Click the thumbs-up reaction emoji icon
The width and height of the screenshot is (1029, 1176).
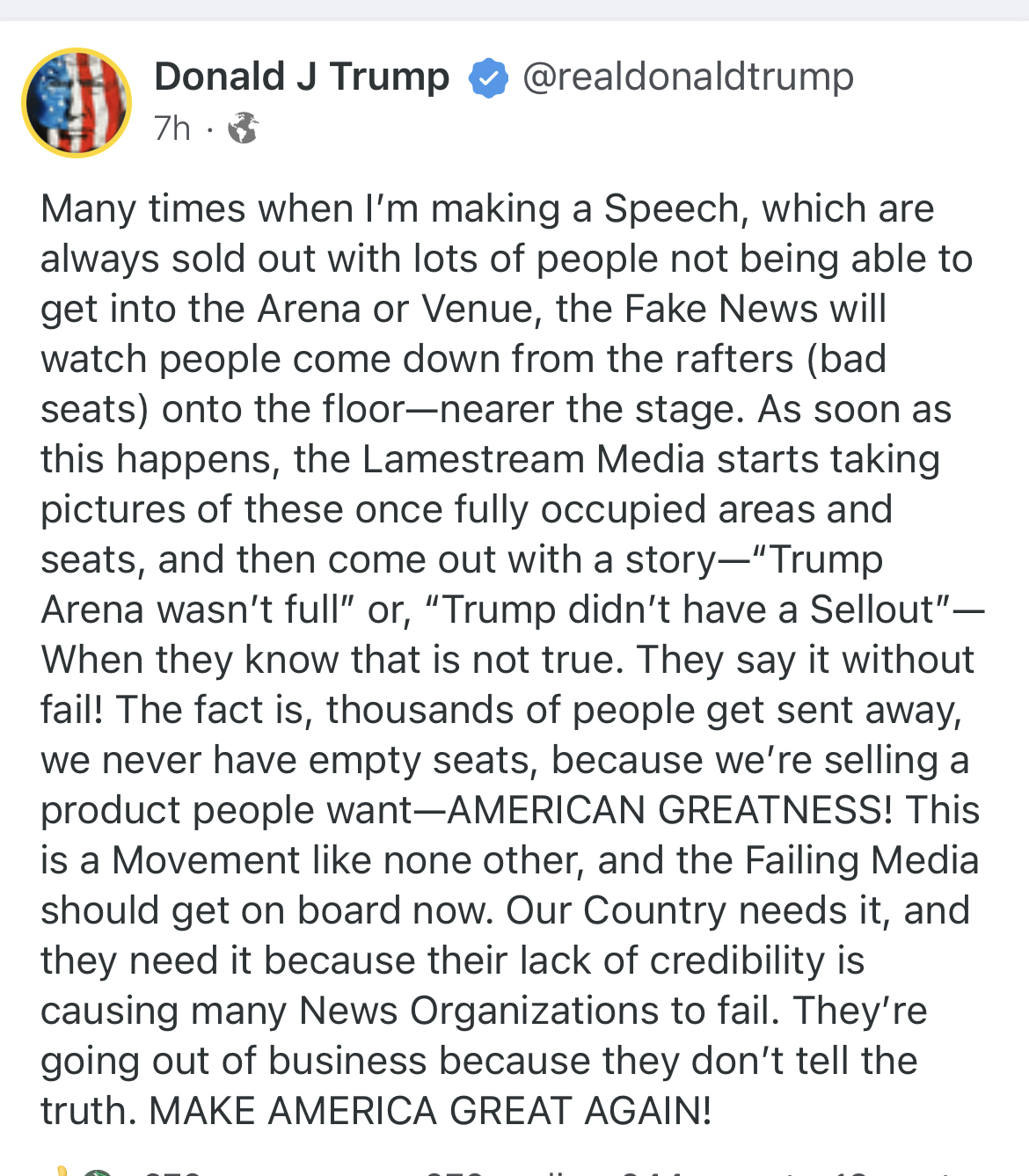click(x=62, y=1171)
